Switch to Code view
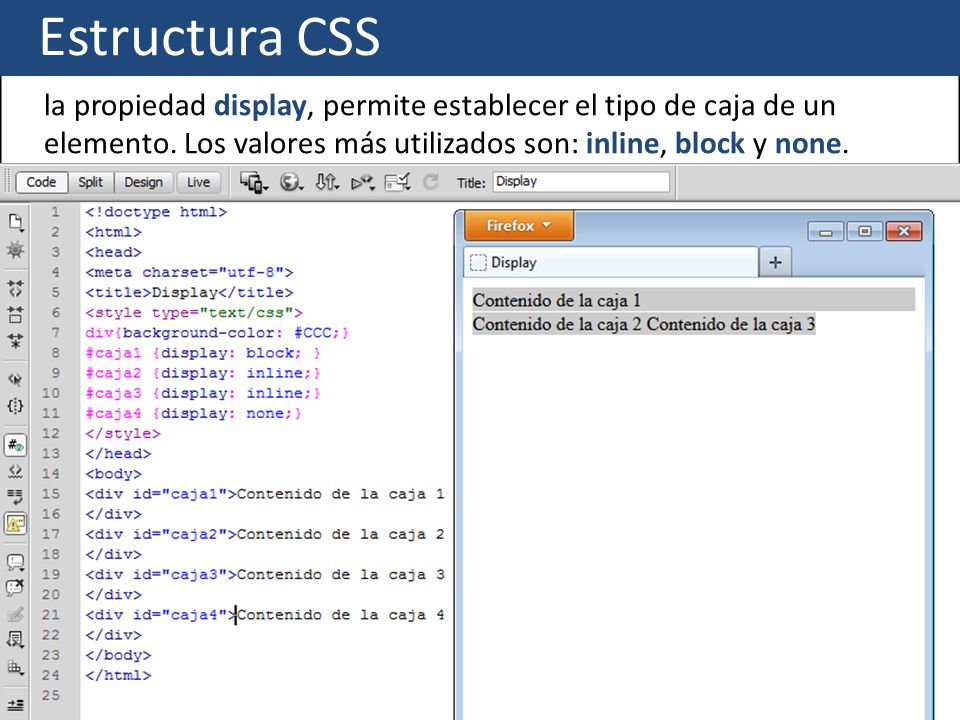 (x=41, y=182)
